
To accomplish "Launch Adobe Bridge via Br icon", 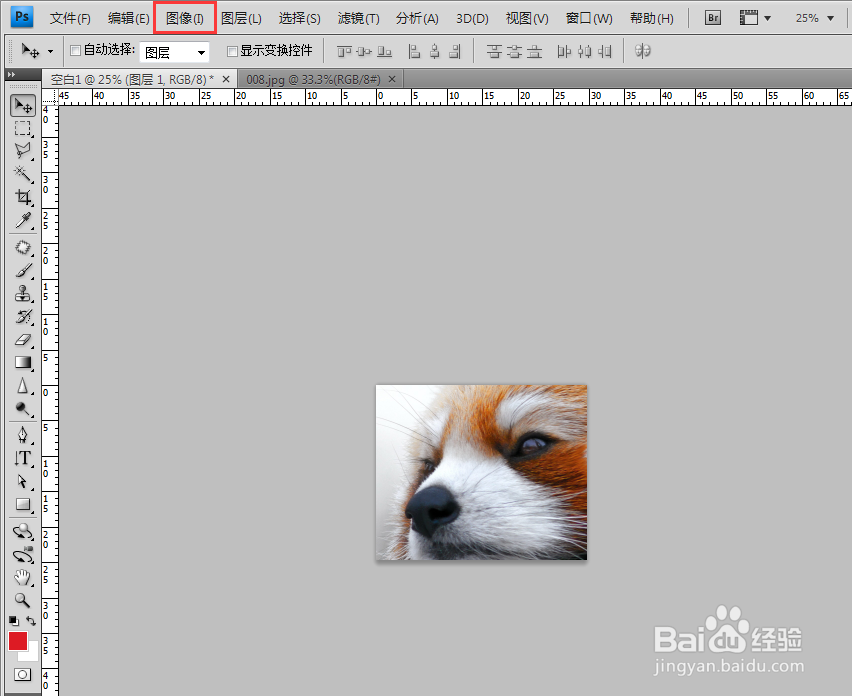I will 713,18.
